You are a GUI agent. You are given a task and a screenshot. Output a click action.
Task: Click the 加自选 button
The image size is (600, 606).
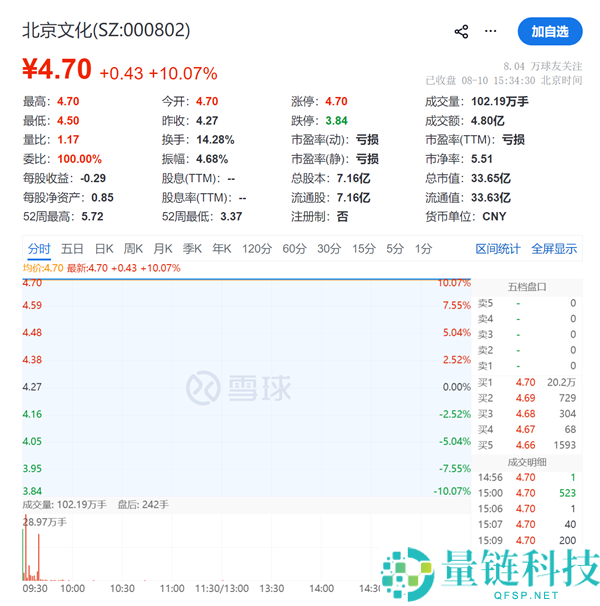(550, 31)
